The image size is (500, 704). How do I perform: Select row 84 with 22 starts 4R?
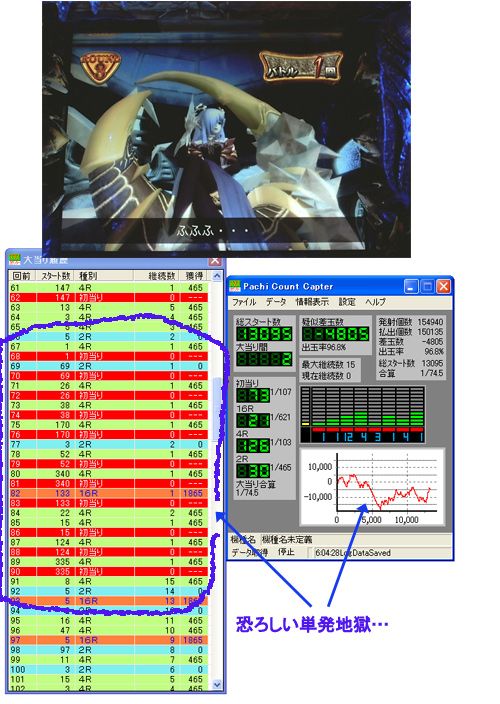109,513
